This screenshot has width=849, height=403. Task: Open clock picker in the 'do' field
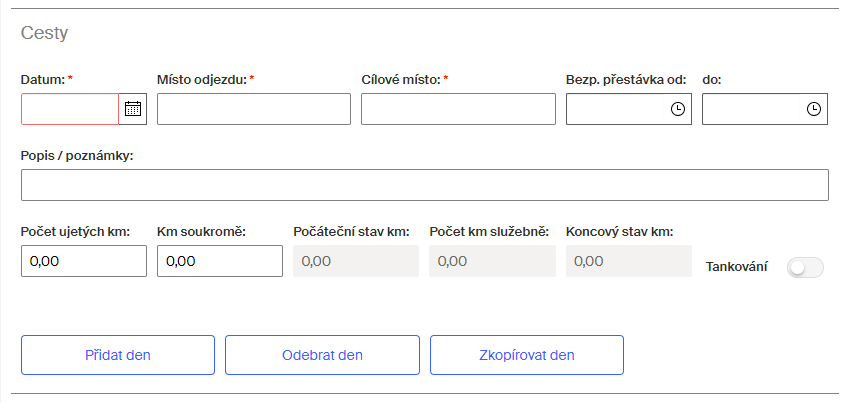(x=813, y=109)
